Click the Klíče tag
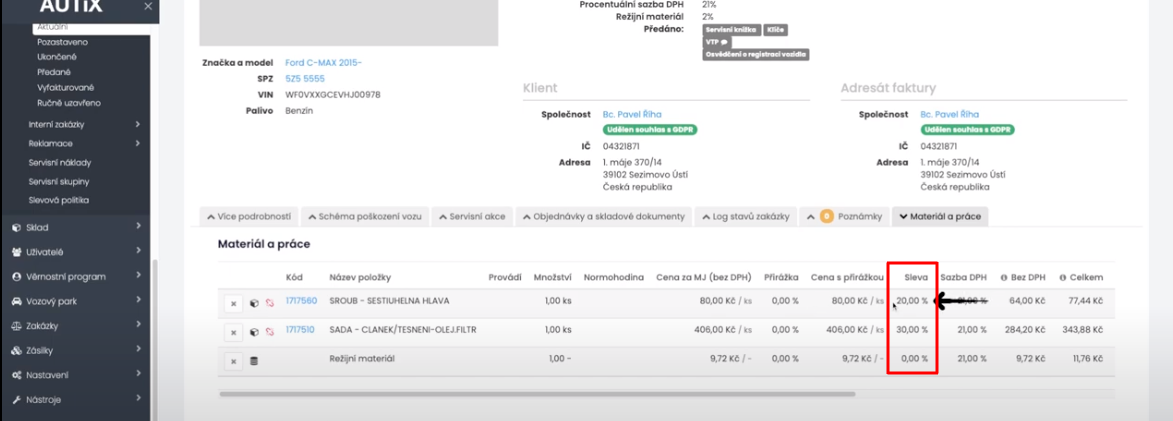This screenshot has width=1173, height=421. [775, 30]
